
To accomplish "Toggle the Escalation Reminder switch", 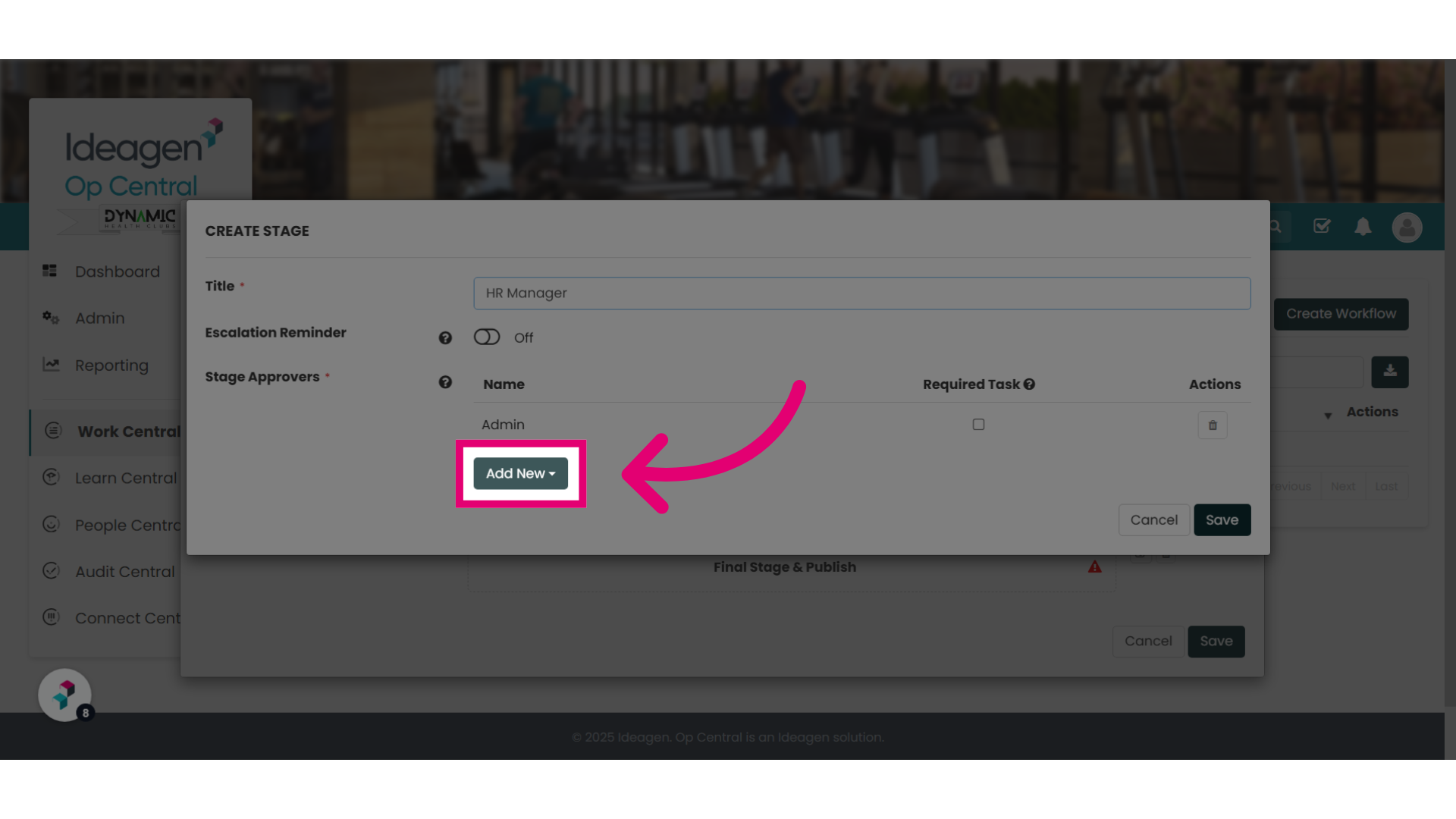I will click(x=487, y=337).
